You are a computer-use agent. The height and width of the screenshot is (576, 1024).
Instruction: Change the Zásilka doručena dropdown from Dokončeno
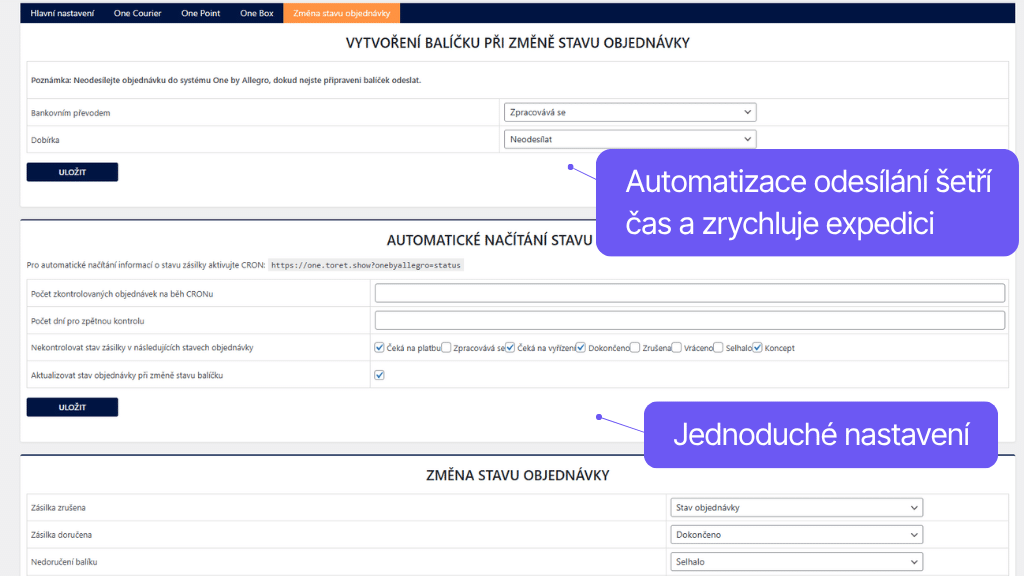tap(795, 534)
